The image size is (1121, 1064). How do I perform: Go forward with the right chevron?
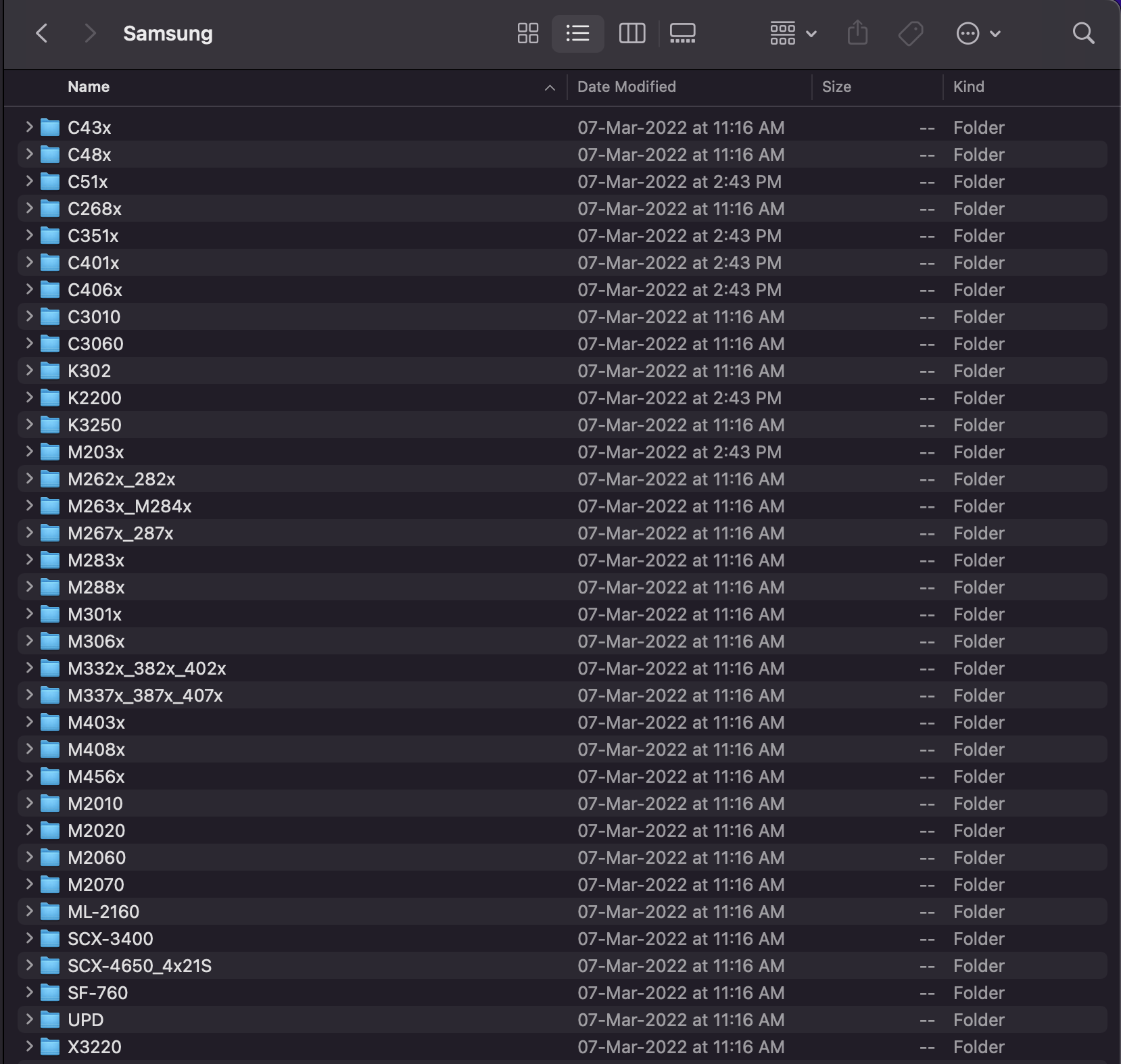[89, 33]
